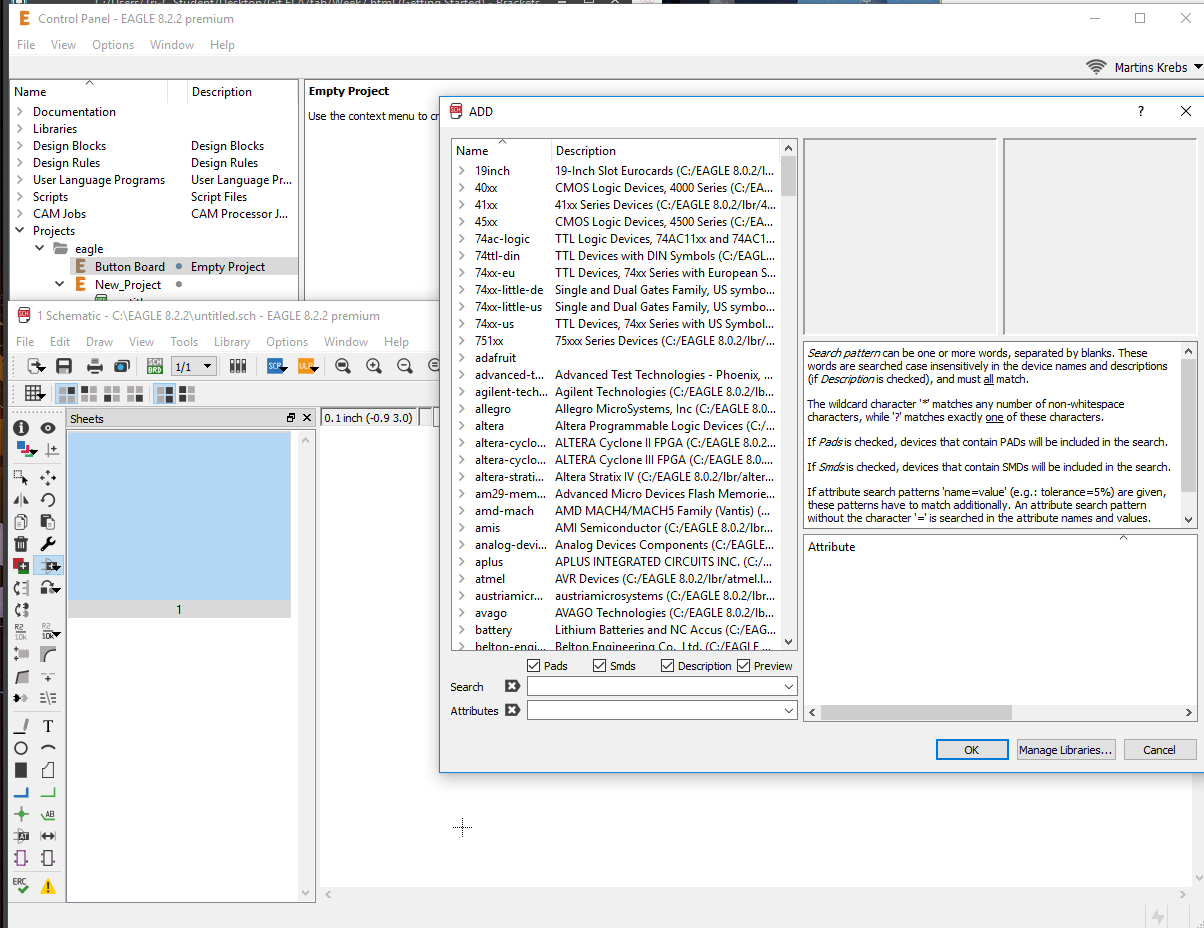
Task: Select the filled Rectangle tool
Action: point(21,770)
